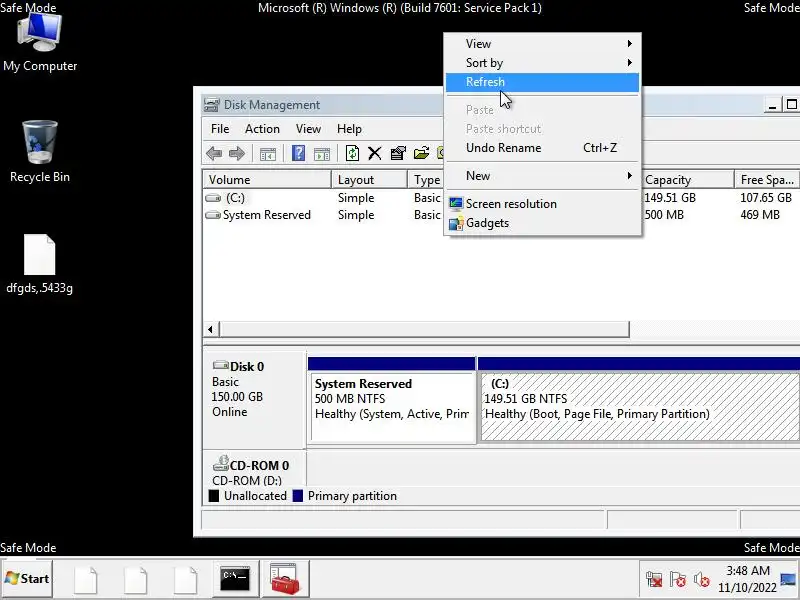Screen dimensions: 800x600
Task: Choose Screen resolution from context menu
Action: click(542, 204)
